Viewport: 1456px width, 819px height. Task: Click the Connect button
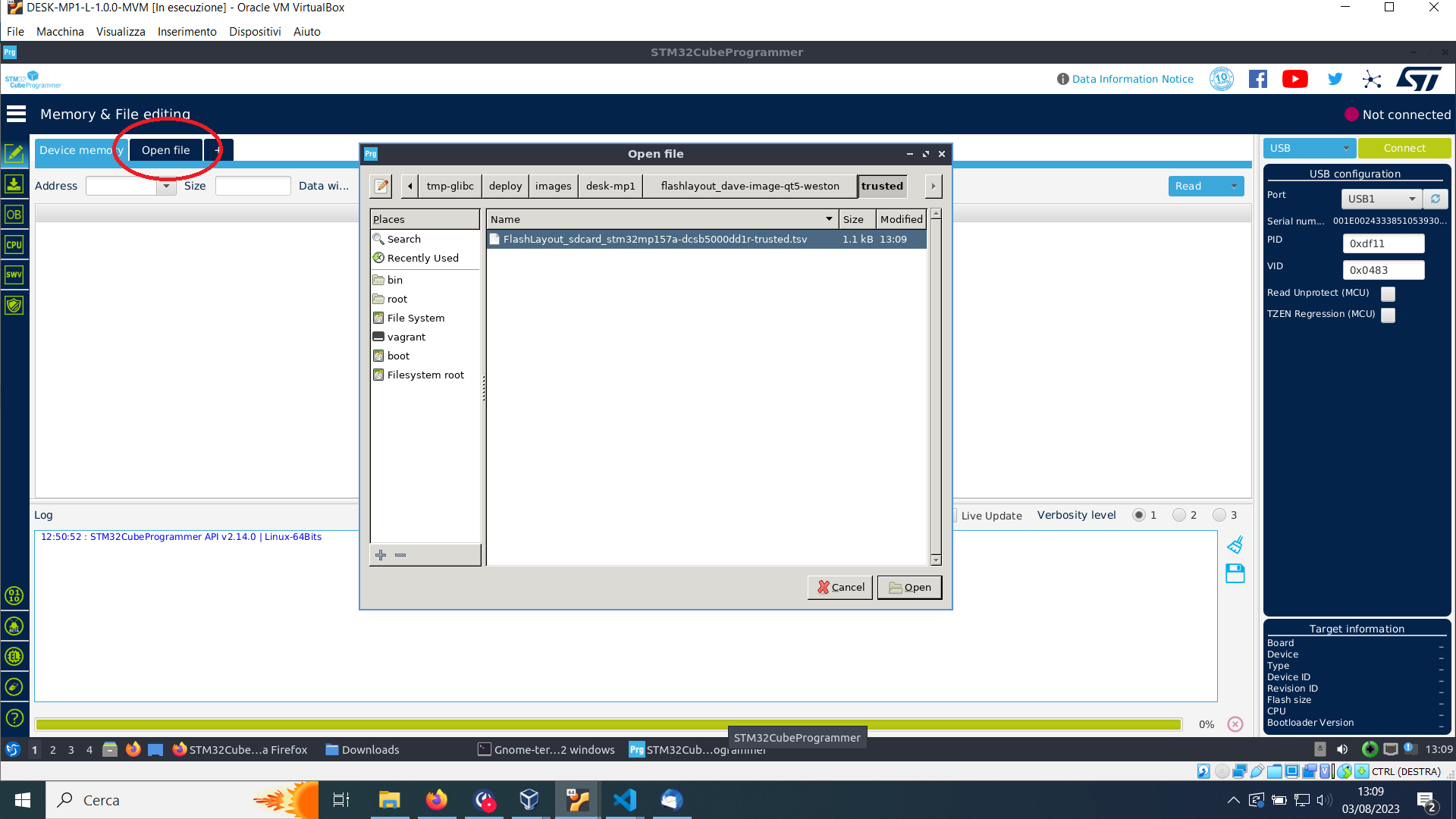1404,148
